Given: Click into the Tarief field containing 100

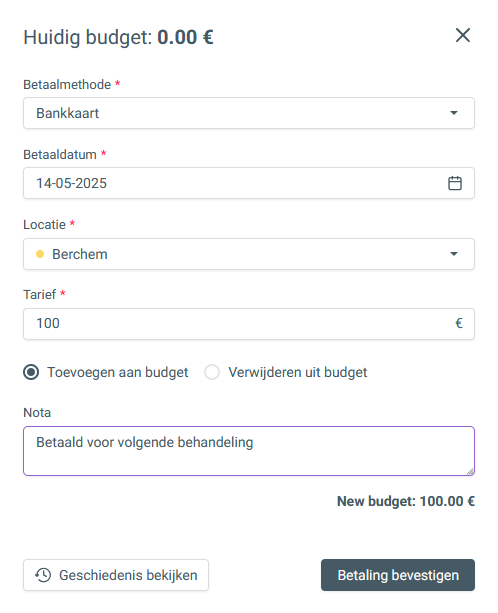Looking at the screenshot, I should [249, 324].
